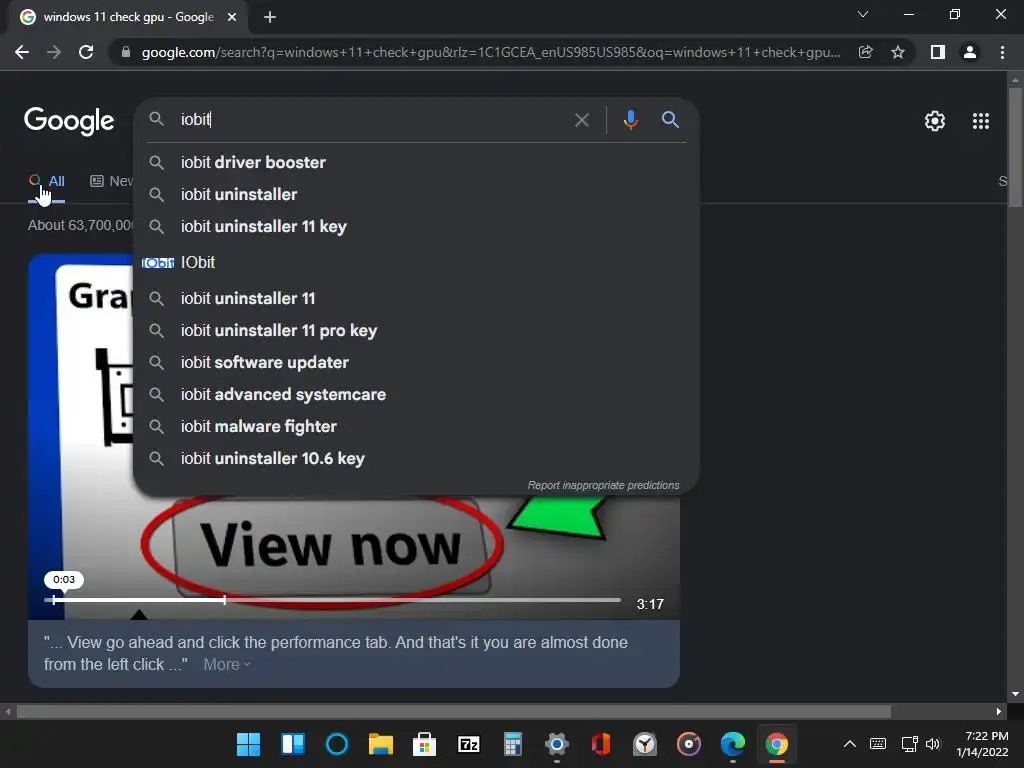This screenshot has height=768, width=1024.
Task: Pick suggestion 'iobit software updater'
Action: [x=416, y=362]
